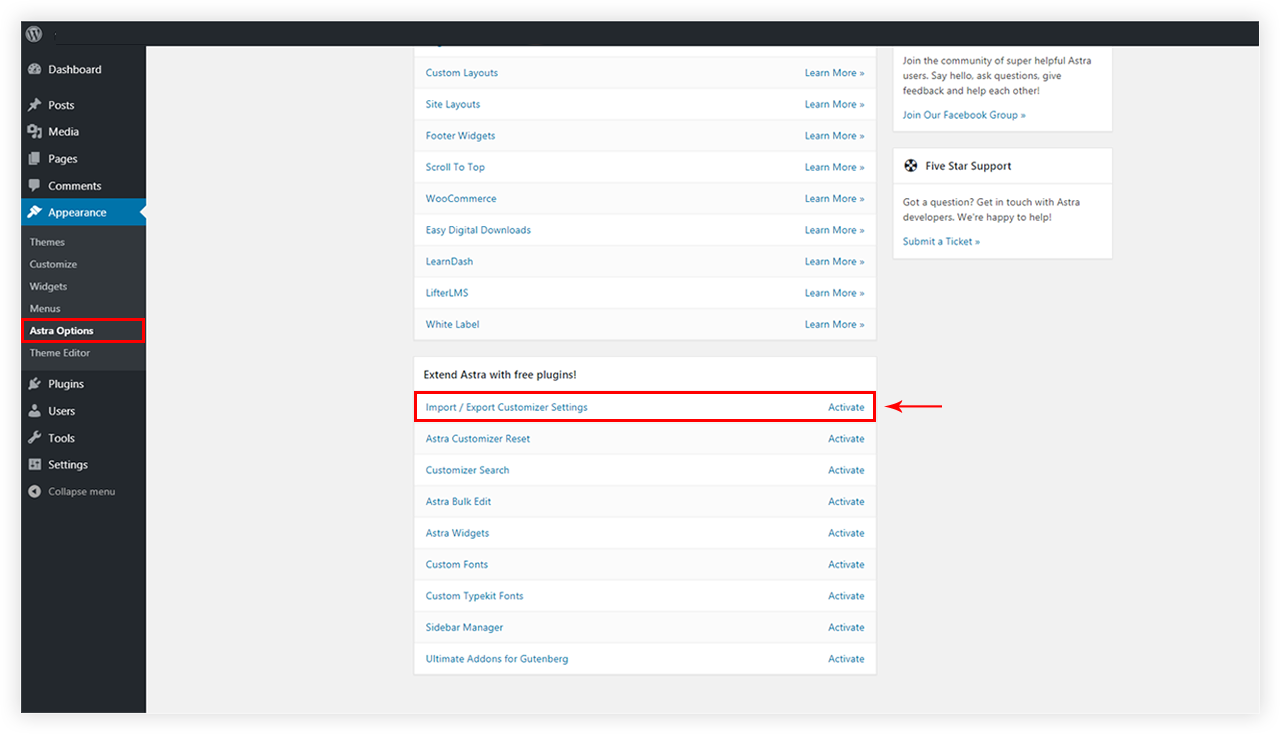Click the WordPress logo in admin bar
Viewport: 1280px width, 734px height.
coord(34,34)
